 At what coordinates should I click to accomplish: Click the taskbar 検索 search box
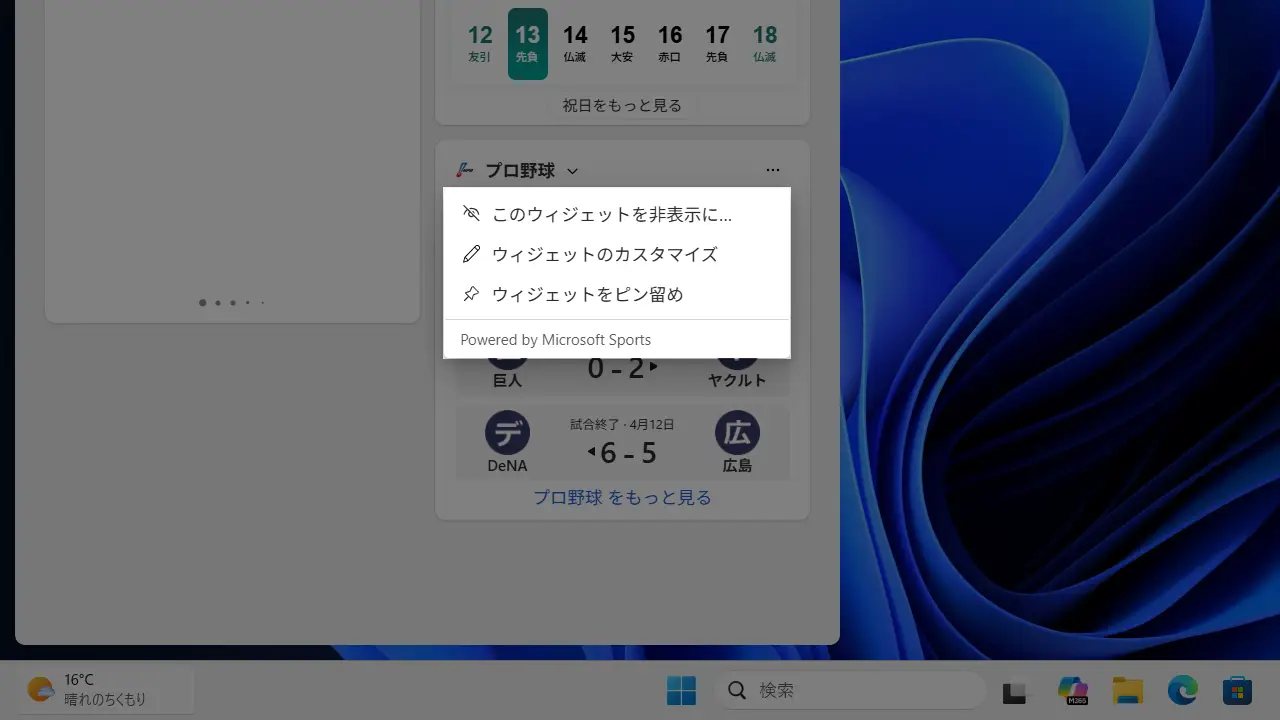[850, 690]
